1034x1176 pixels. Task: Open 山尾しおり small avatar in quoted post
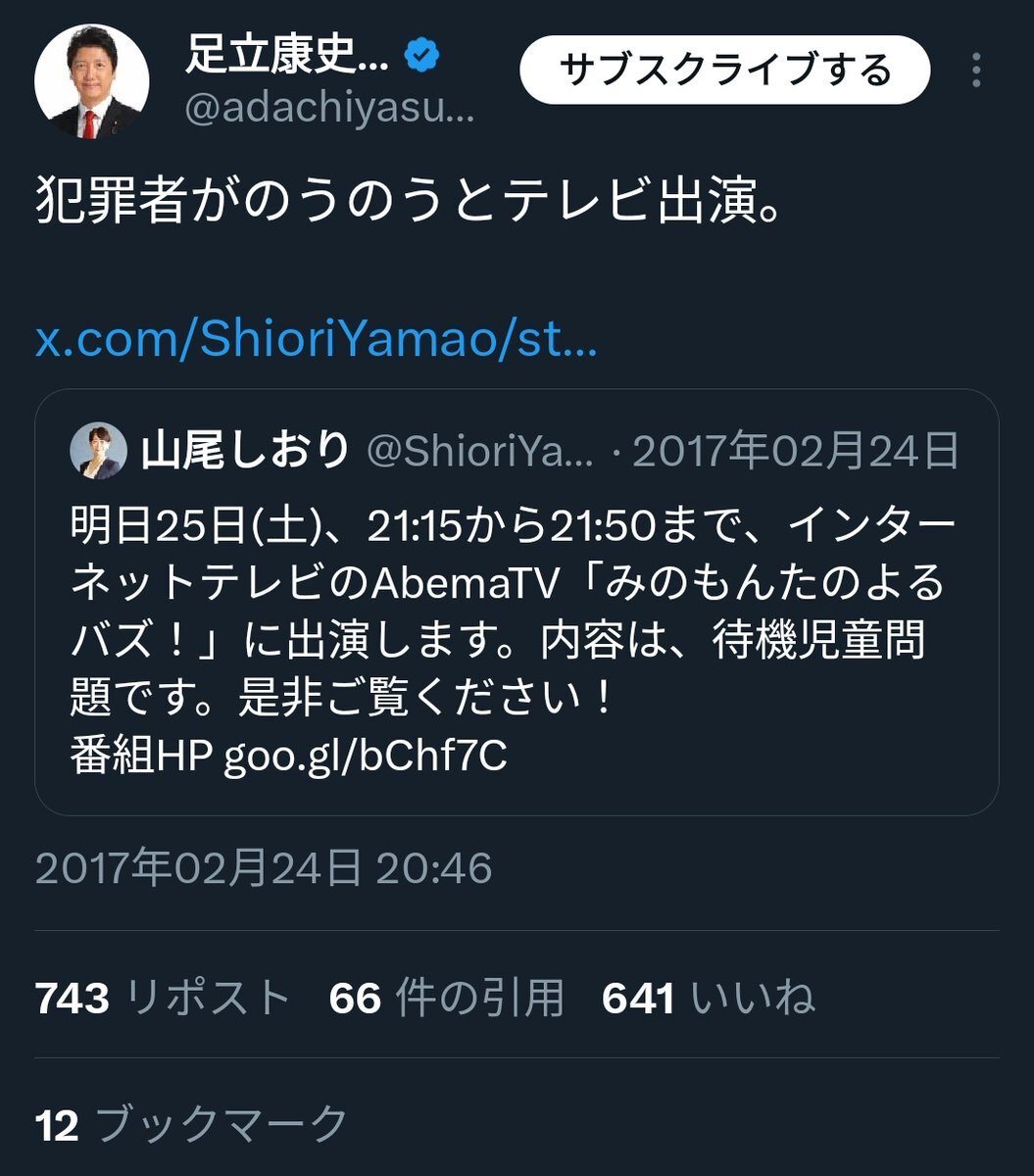tap(97, 452)
